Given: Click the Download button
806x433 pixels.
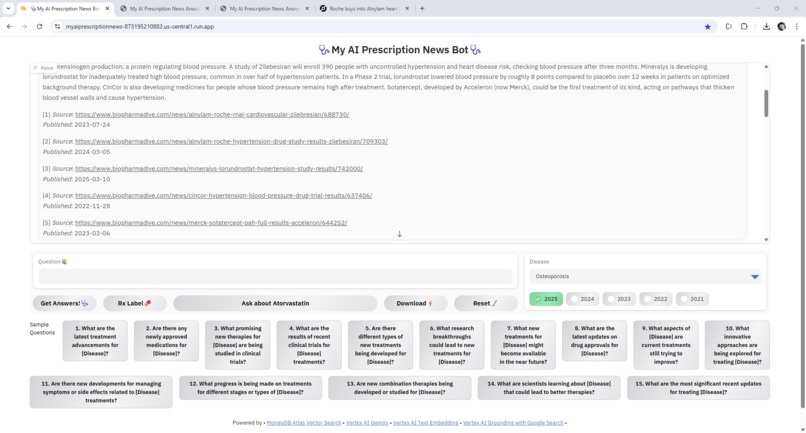Looking at the screenshot, I should [415, 303].
